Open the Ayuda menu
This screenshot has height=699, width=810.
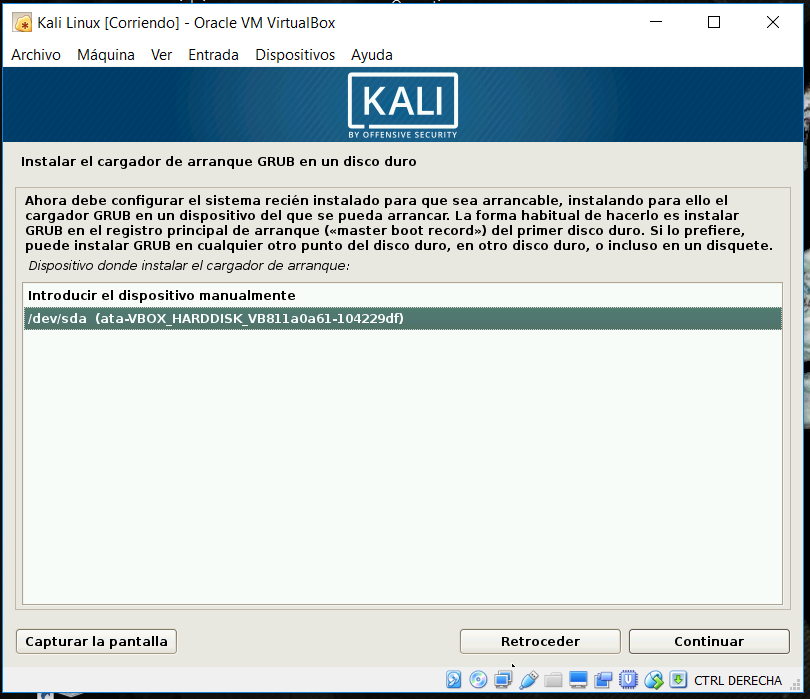(x=372, y=55)
